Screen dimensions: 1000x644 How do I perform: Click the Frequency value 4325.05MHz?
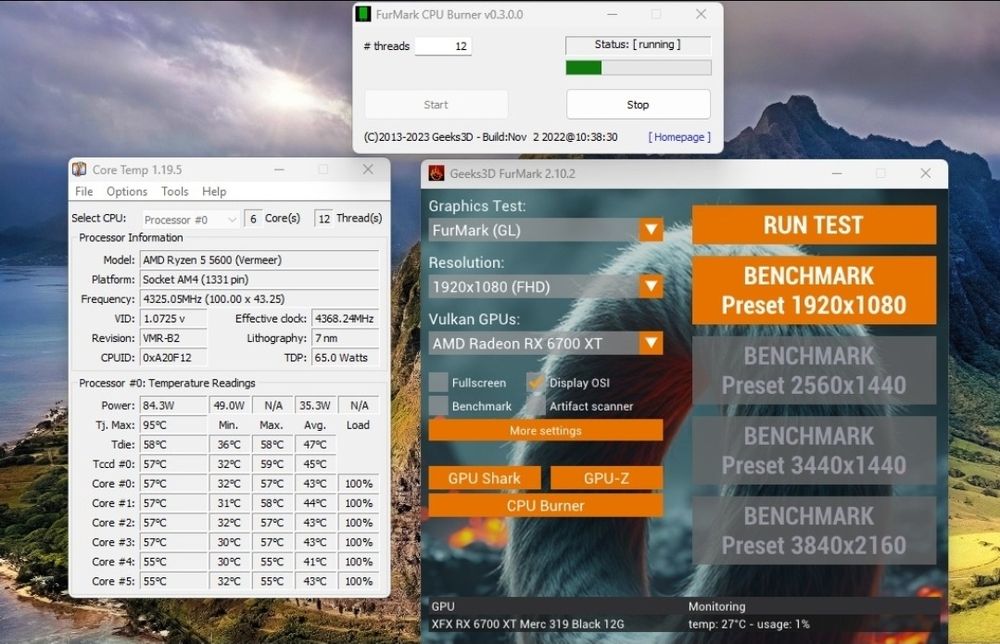259,299
